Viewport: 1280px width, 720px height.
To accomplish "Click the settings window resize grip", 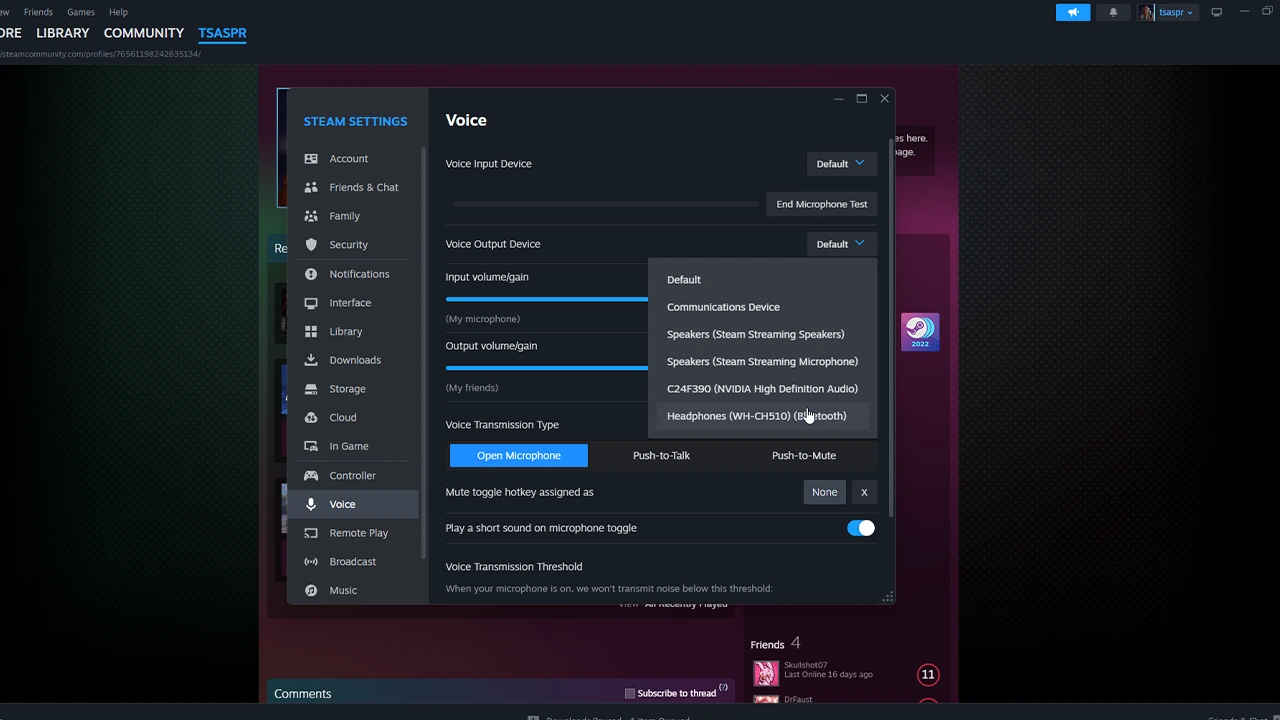I will point(887,597).
